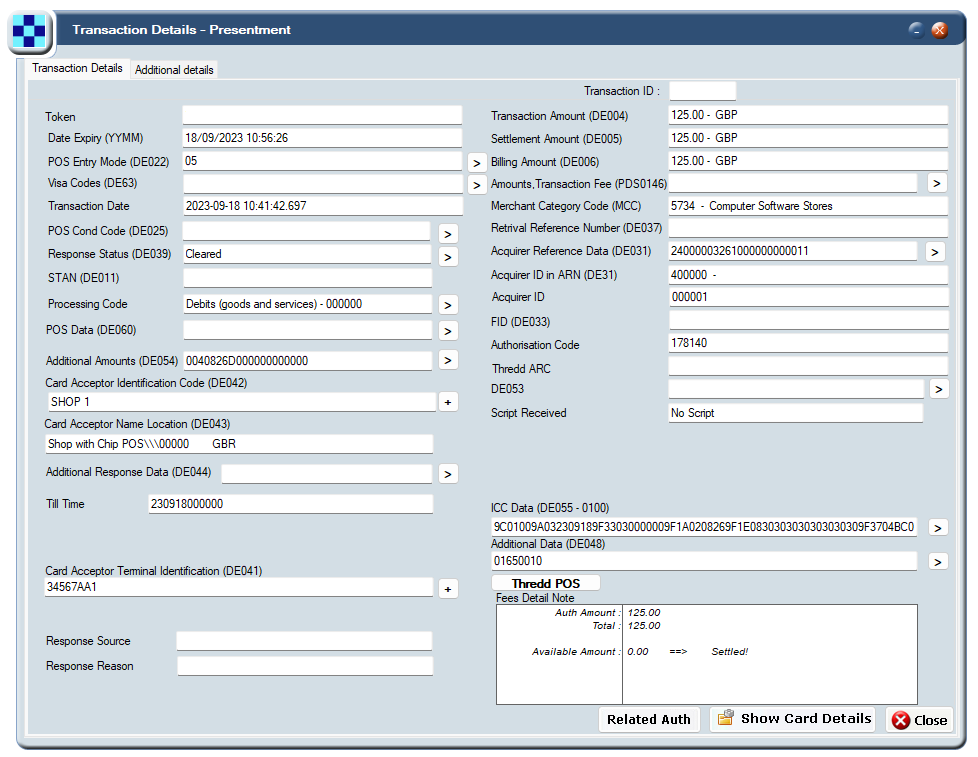
Task: Click Transaction Date value 2023-09-18 10:41:42.697
Action: (x=323, y=206)
